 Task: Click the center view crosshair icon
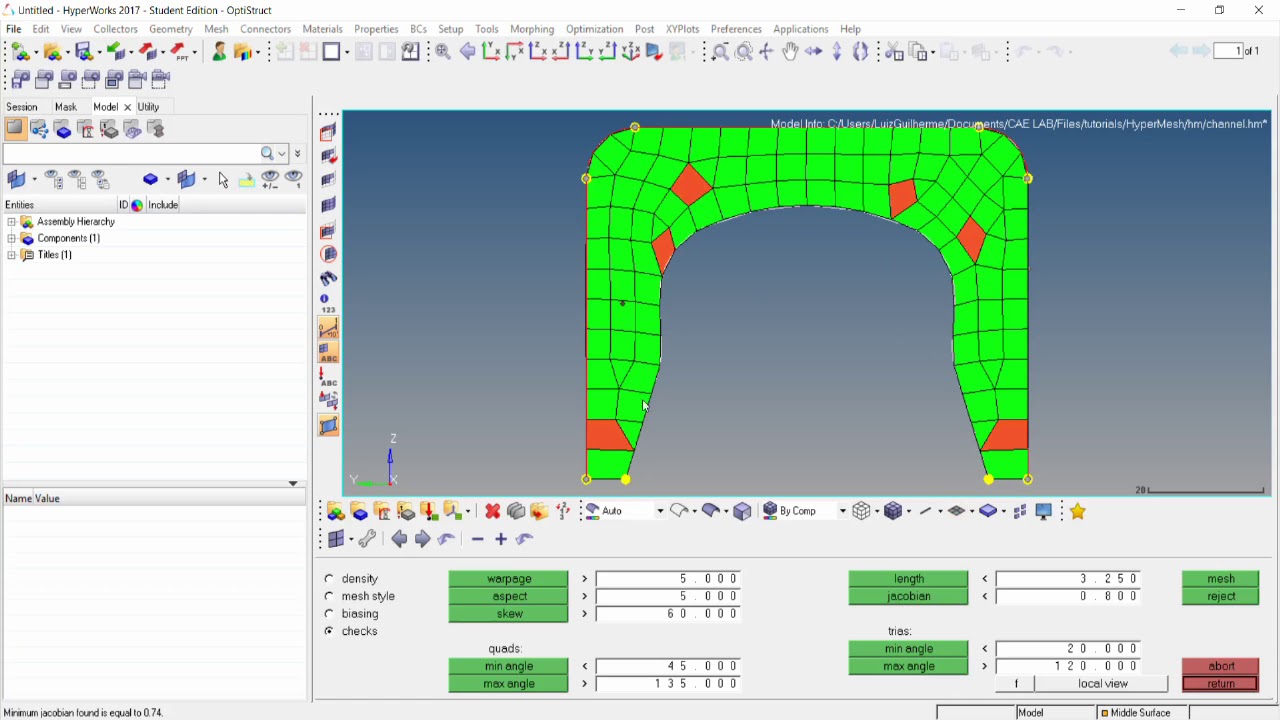[x=767, y=52]
